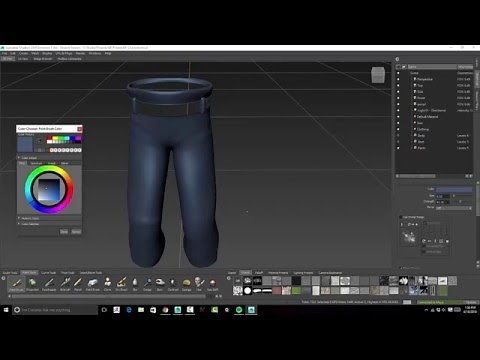The height and width of the screenshot is (360, 480).
Task: Click the brush Strength value field
Action: 443,202
